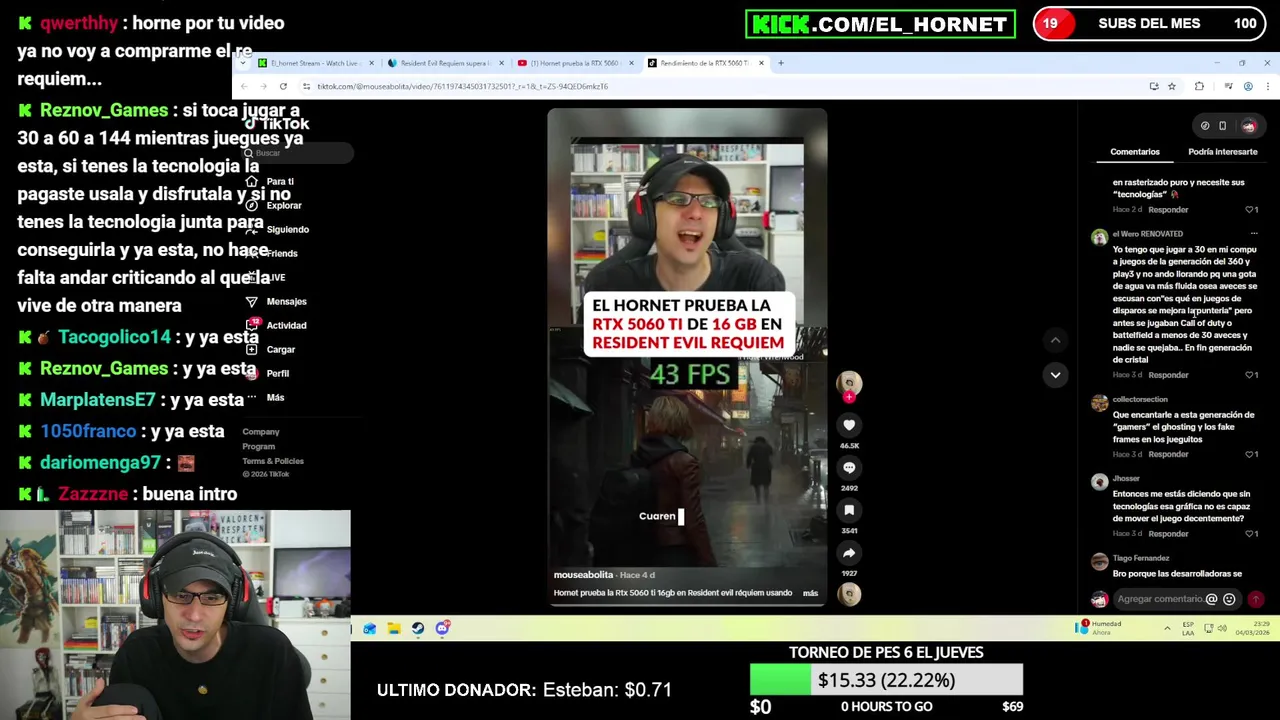Viewport: 1280px width, 720px height.
Task: Switch to Comentarios tab
Action: click(x=1134, y=152)
